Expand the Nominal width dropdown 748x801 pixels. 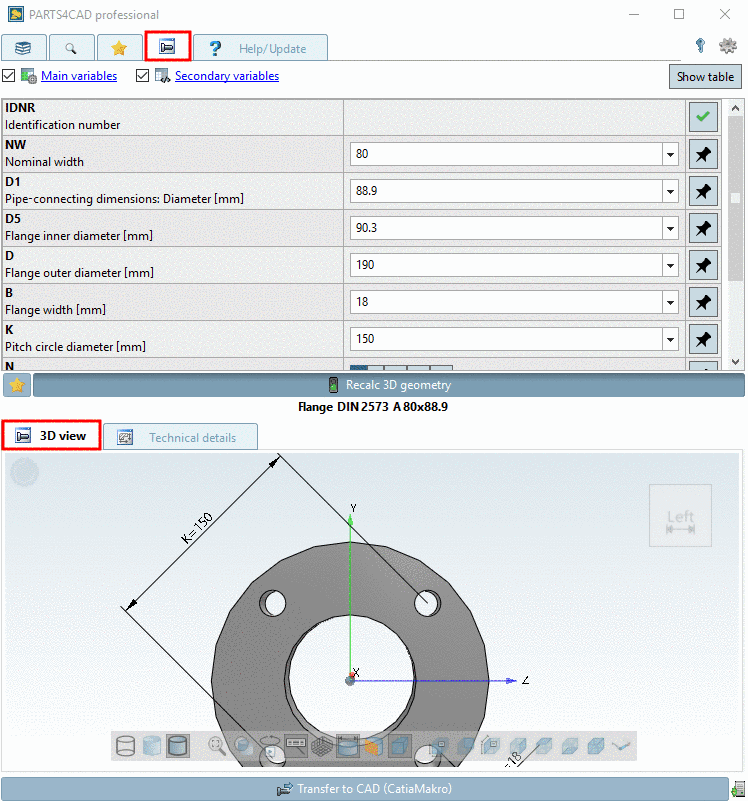[x=670, y=154]
